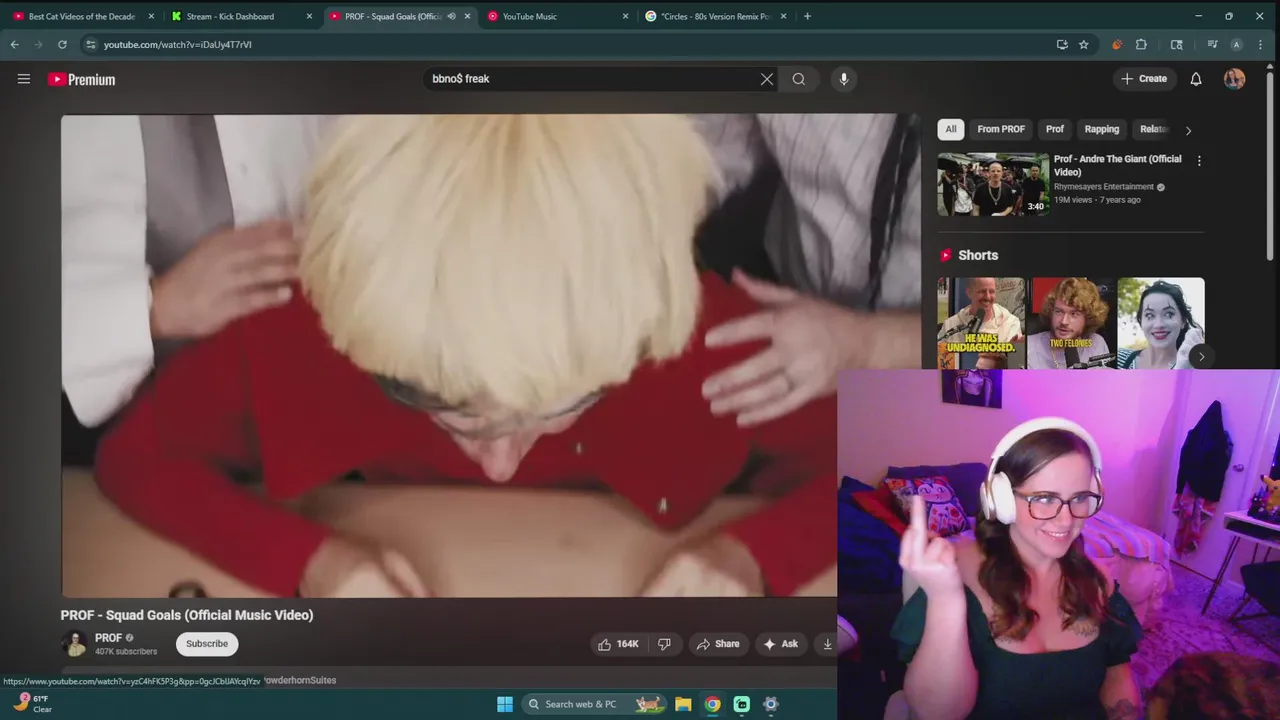
Task: Open the Extensions puzzle menu
Action: pos(1141,44)
